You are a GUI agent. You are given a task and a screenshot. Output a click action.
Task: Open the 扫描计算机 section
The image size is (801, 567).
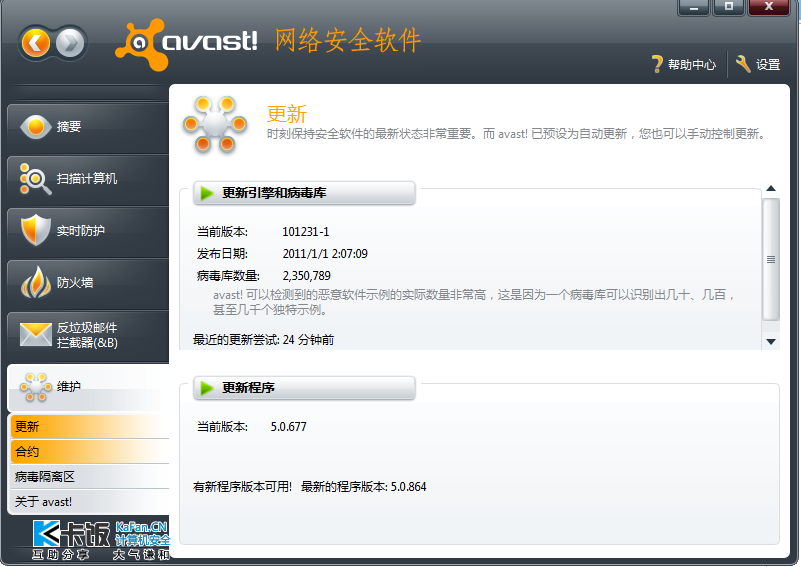(88, 179)
